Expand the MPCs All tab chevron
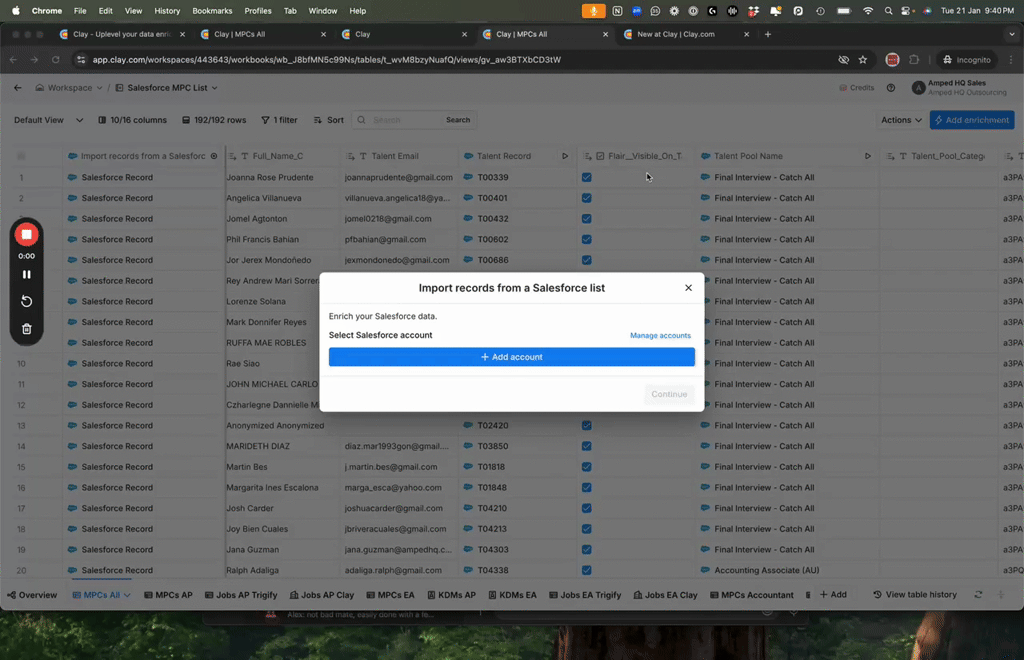Image resolution: width=1024 pixels, height=660 pixels. (x=127, y=595)
